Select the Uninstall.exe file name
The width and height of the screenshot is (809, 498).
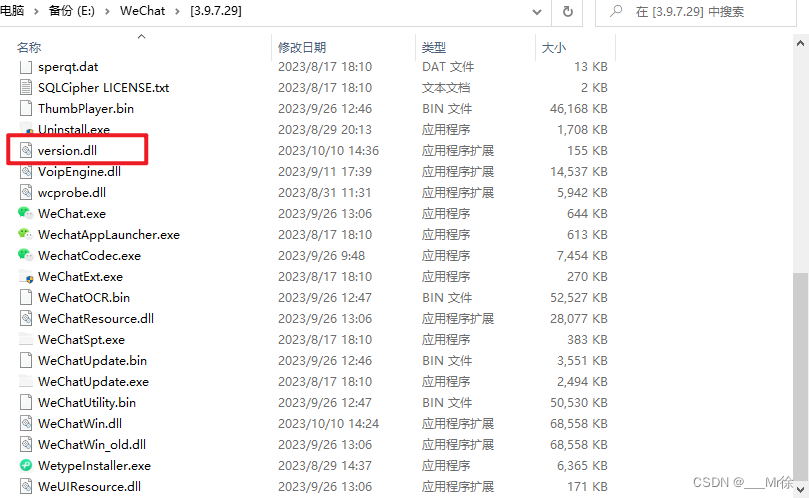pos(74,130)
